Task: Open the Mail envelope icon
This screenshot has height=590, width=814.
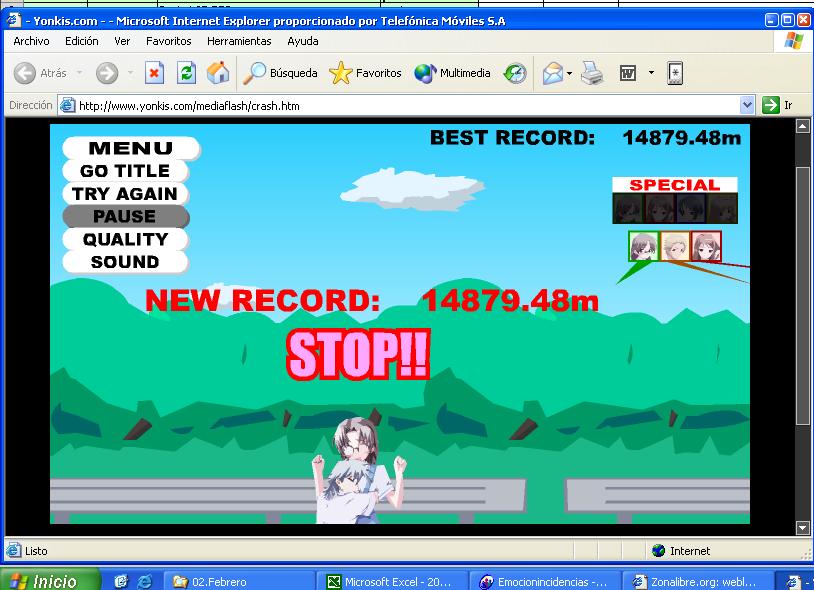Action: [552, 73]
